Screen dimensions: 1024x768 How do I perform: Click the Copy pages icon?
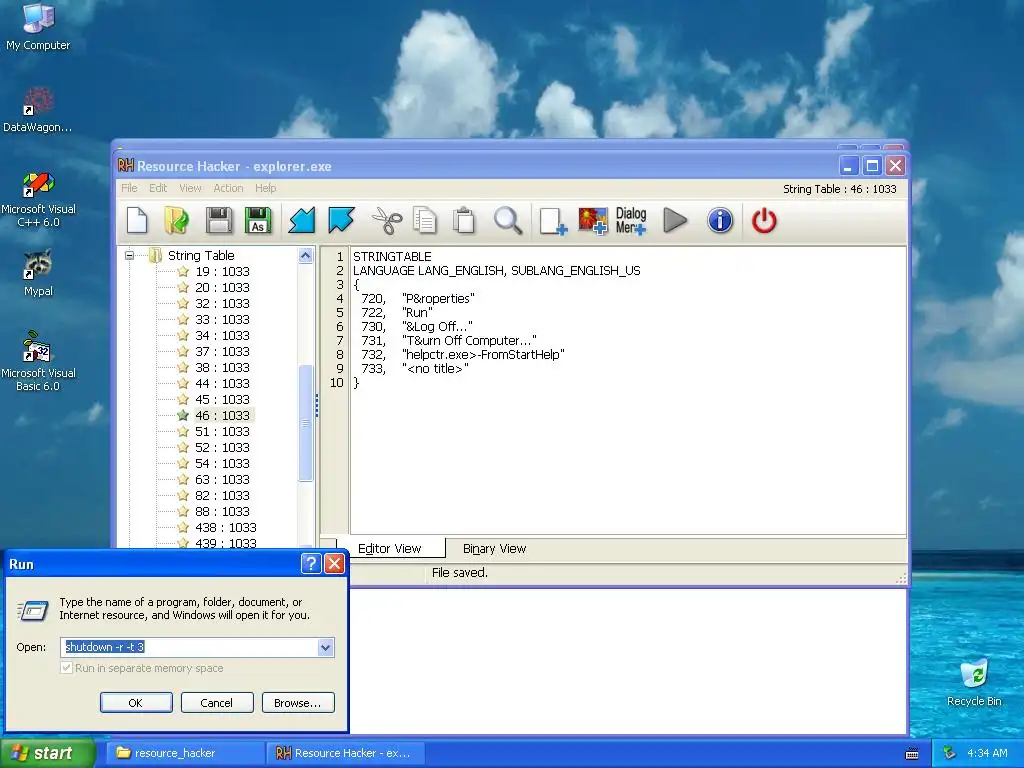tap(425, 220)
